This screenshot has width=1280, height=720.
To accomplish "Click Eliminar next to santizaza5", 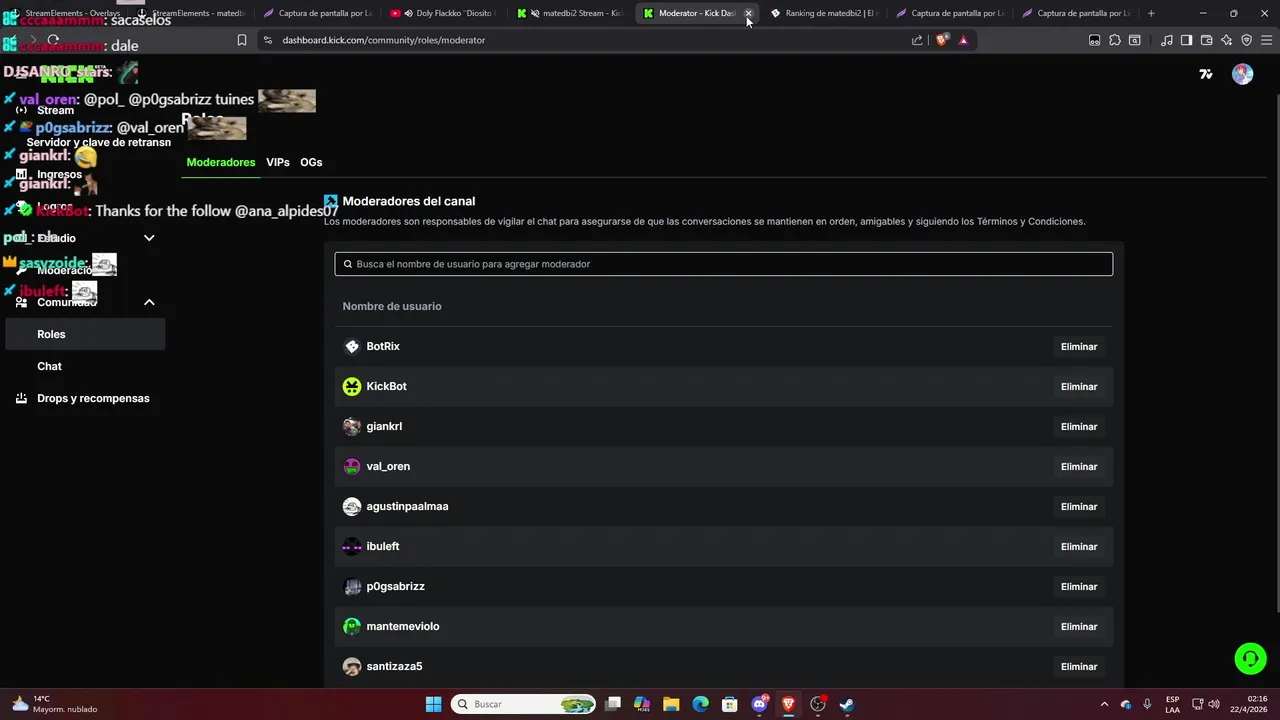I will click(x=1079, y=666).
